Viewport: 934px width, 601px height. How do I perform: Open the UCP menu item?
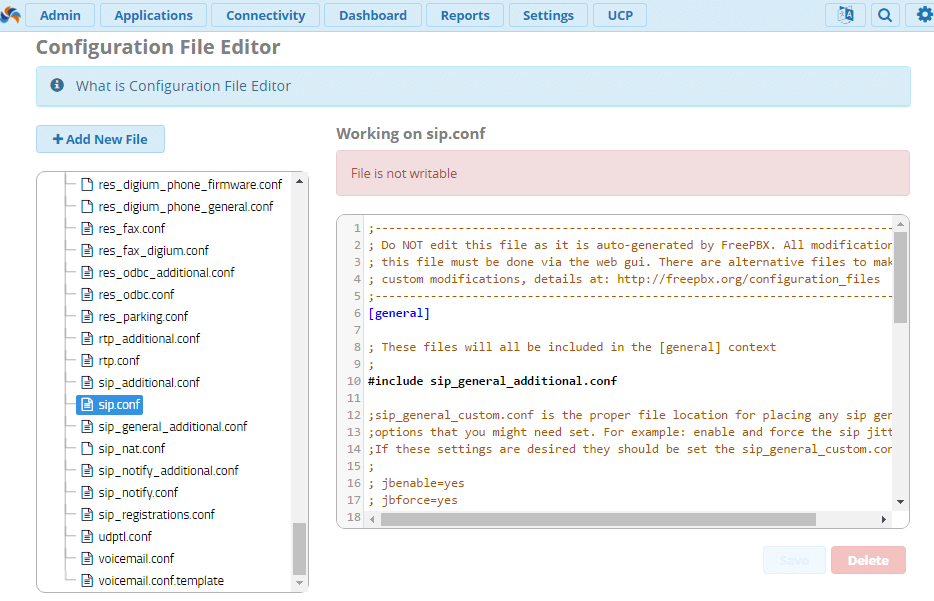coord(620,15)
